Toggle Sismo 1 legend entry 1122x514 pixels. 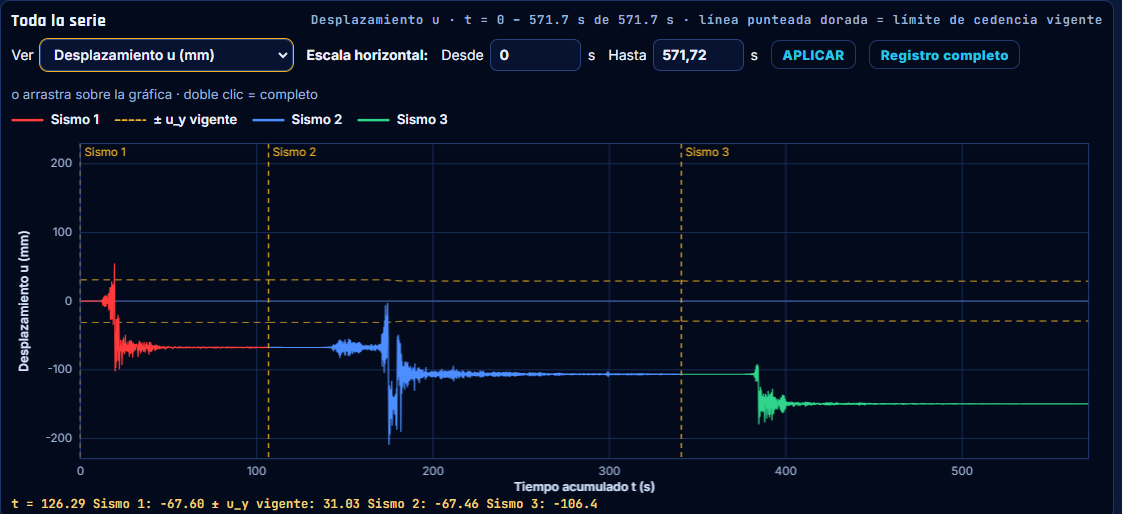click(x=55, y=120)
